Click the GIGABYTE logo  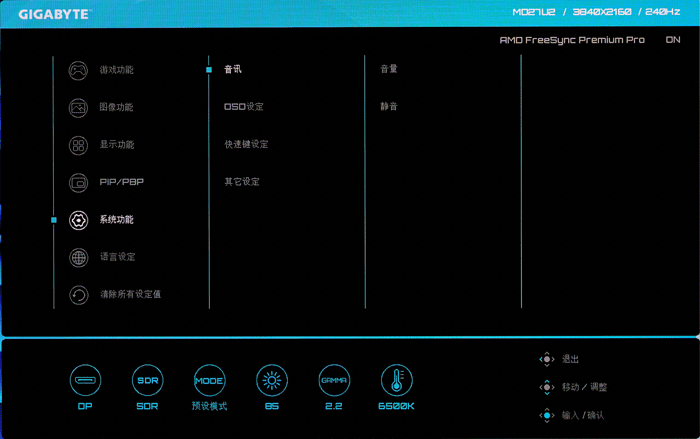tap(54, 14)
